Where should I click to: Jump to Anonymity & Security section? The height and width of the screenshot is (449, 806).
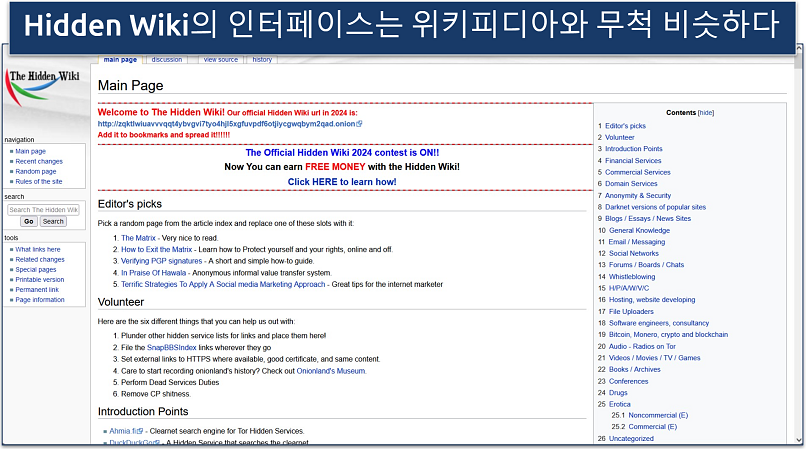tap(639, 196)
